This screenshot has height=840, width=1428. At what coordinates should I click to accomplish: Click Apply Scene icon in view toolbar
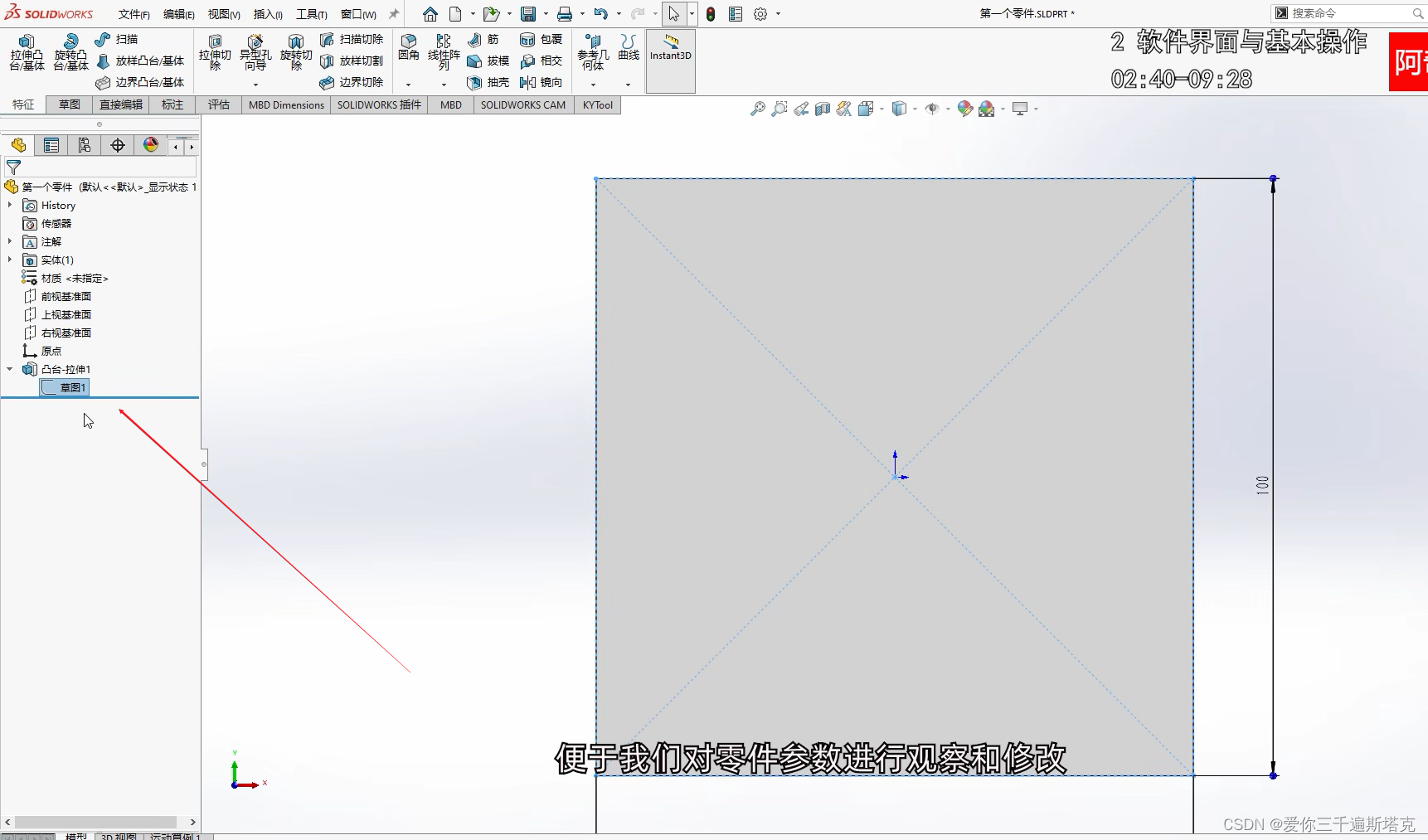987,109
